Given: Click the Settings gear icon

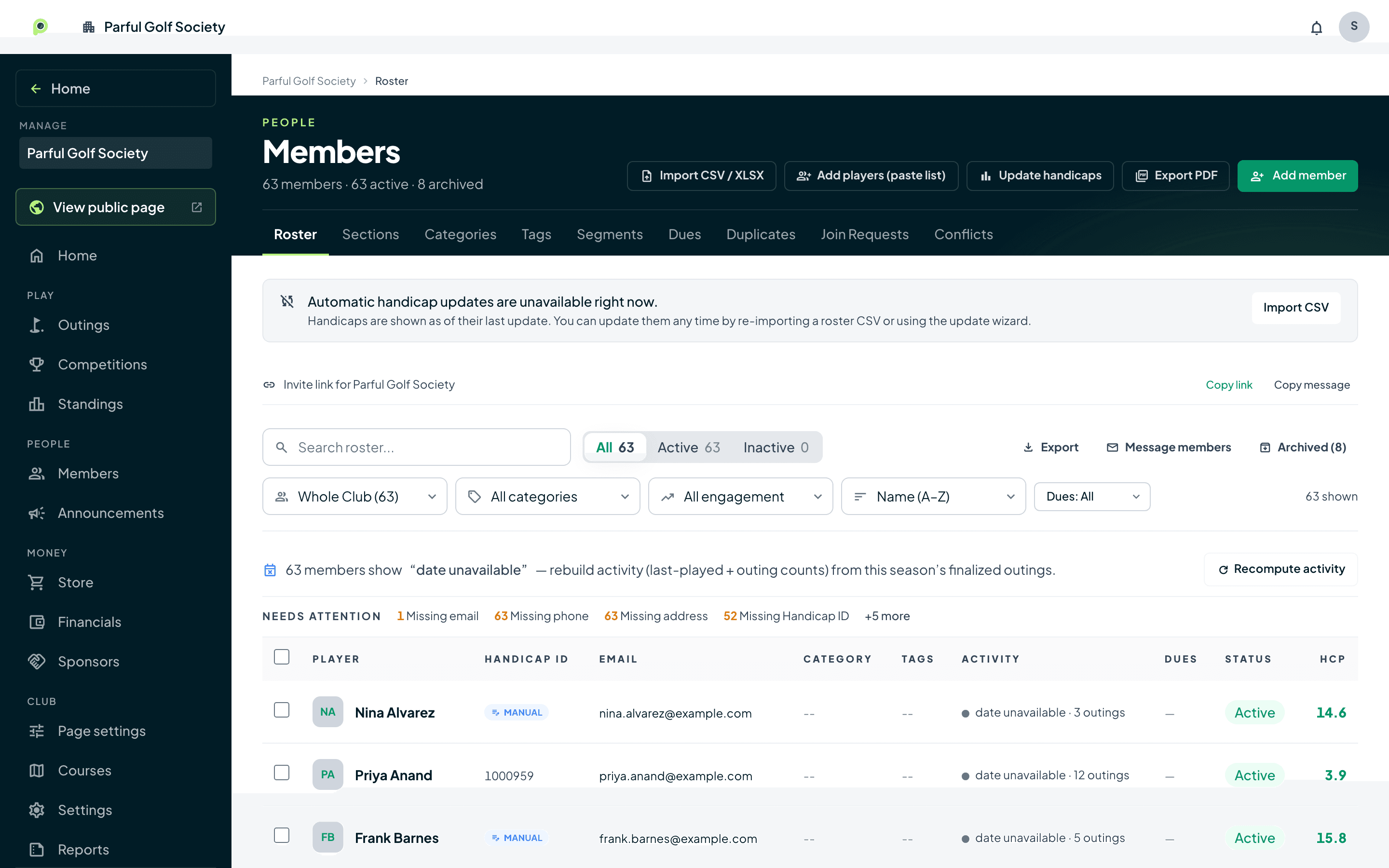Looking at the screenshot, I should pos(37,810).
